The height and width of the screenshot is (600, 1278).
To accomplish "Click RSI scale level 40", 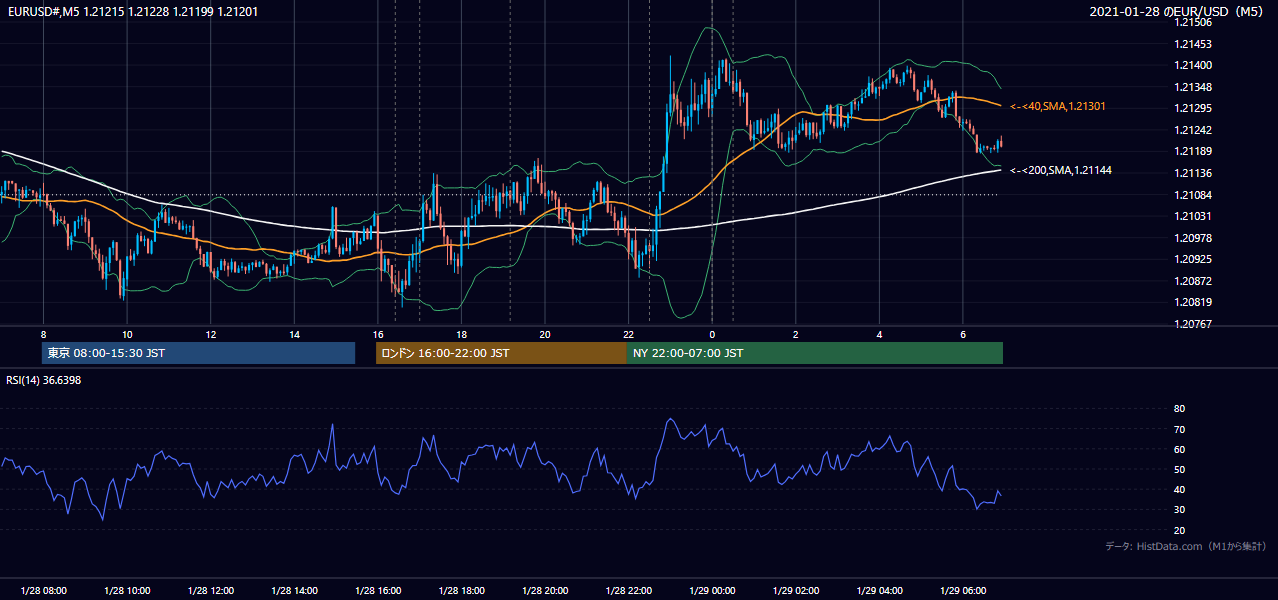I will pos(1179,489).
